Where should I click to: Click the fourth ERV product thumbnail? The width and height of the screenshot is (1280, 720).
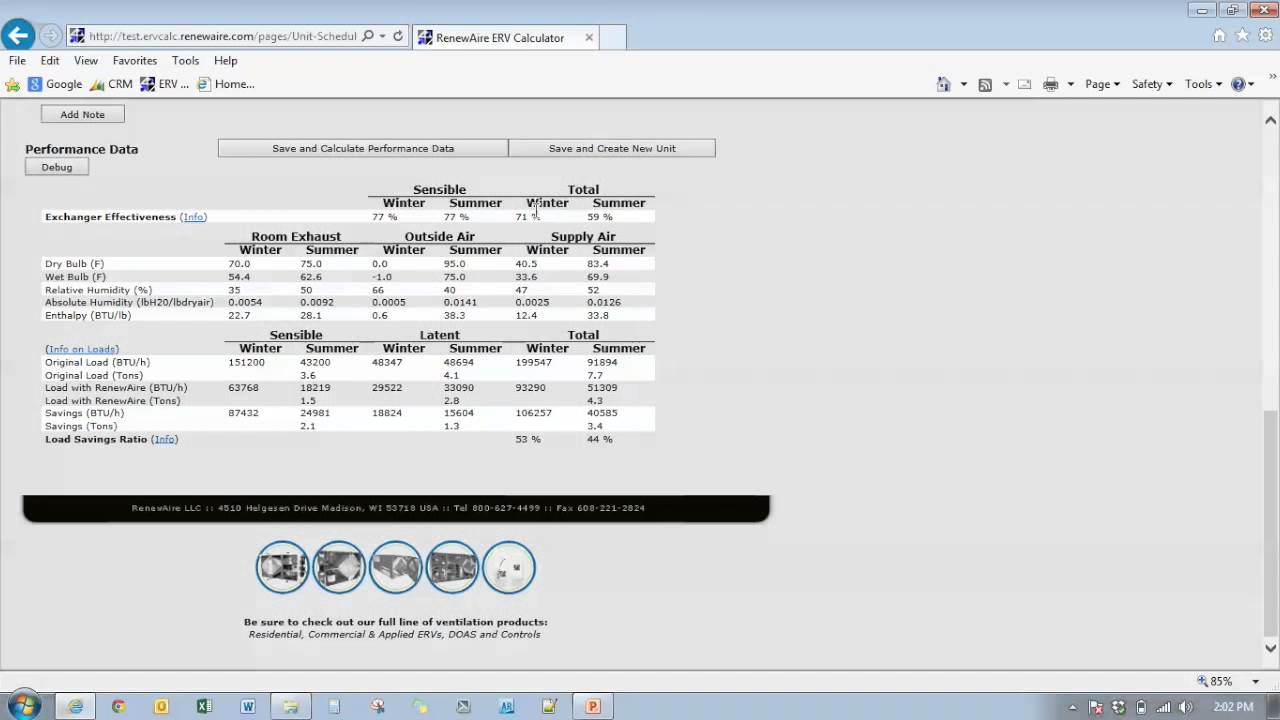pyautogui.click(x=452, y=567)
